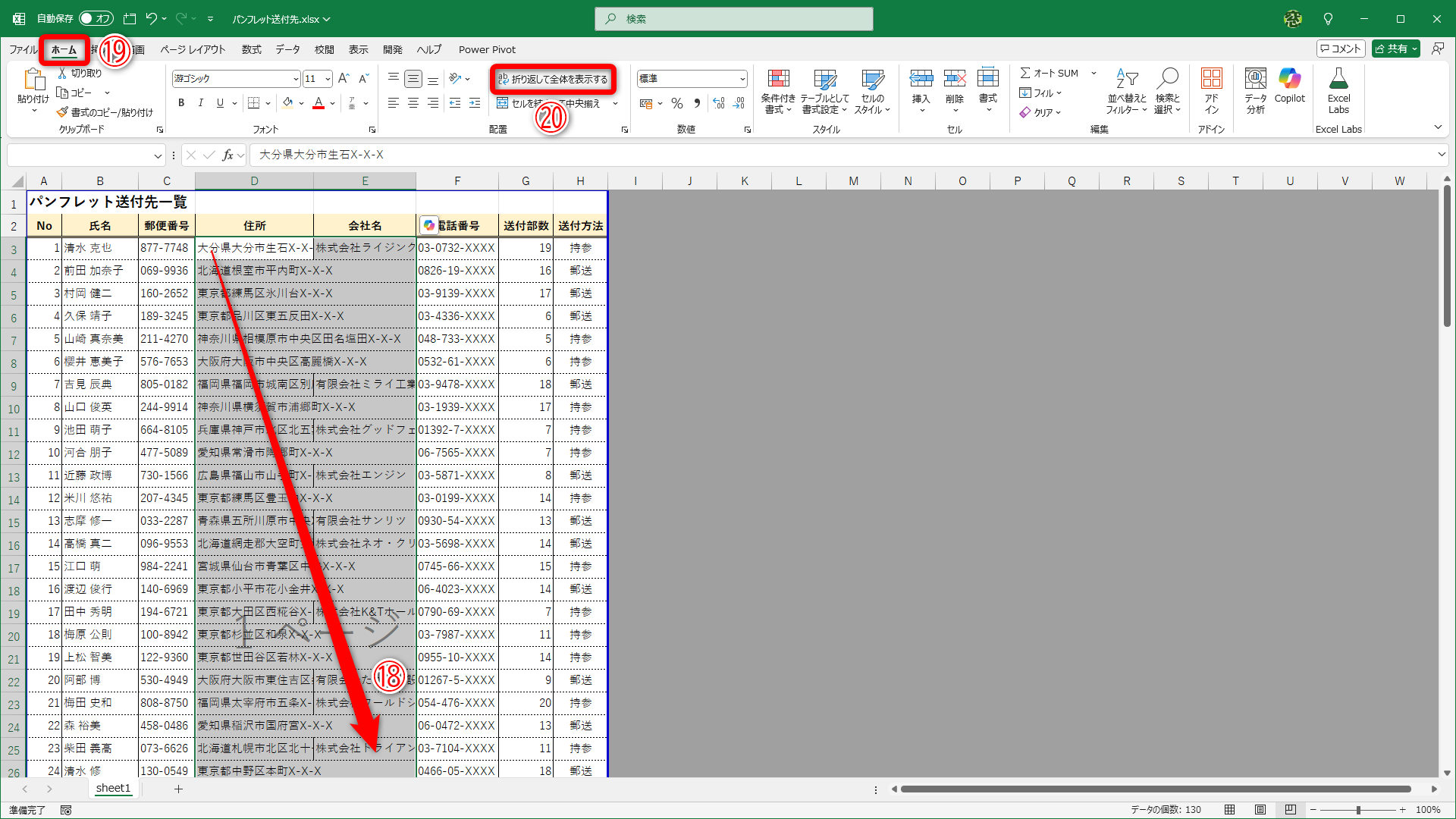Switch to Page Layout view in status bar
The width and height of the screenshot is (1456, 819).
(x=1260, y=810)
